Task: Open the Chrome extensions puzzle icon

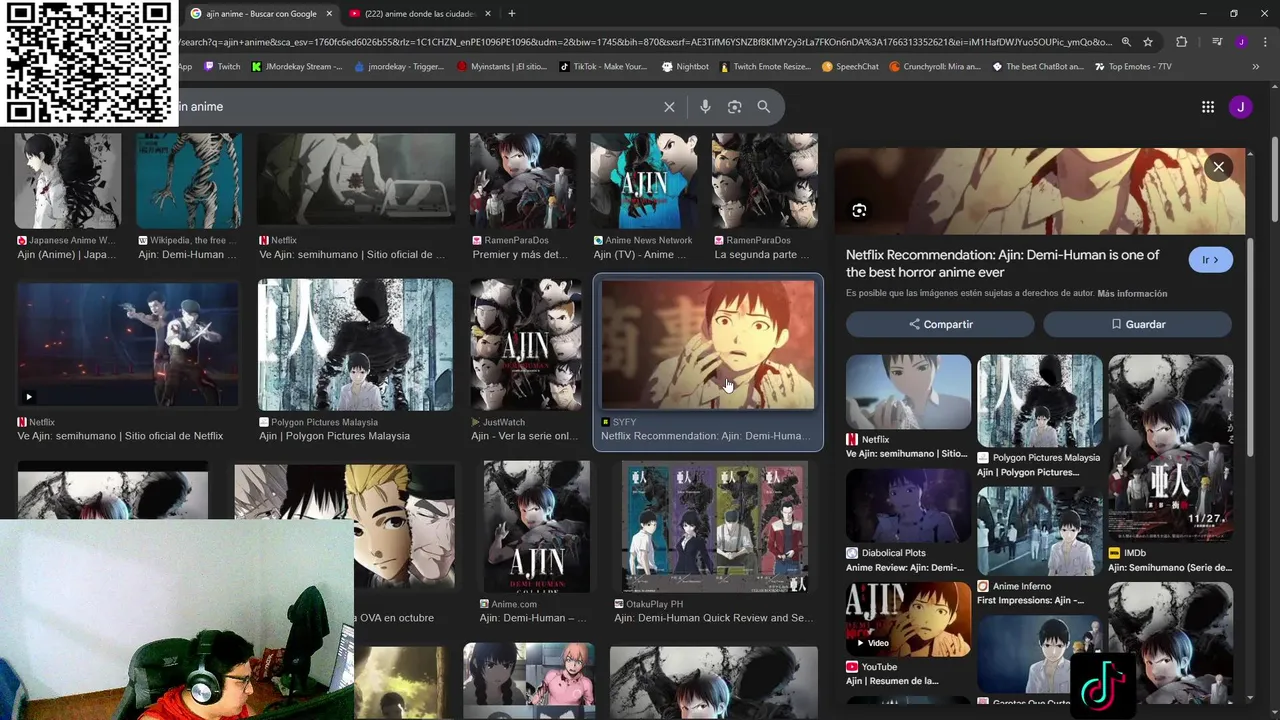Action: (1182, 42)
